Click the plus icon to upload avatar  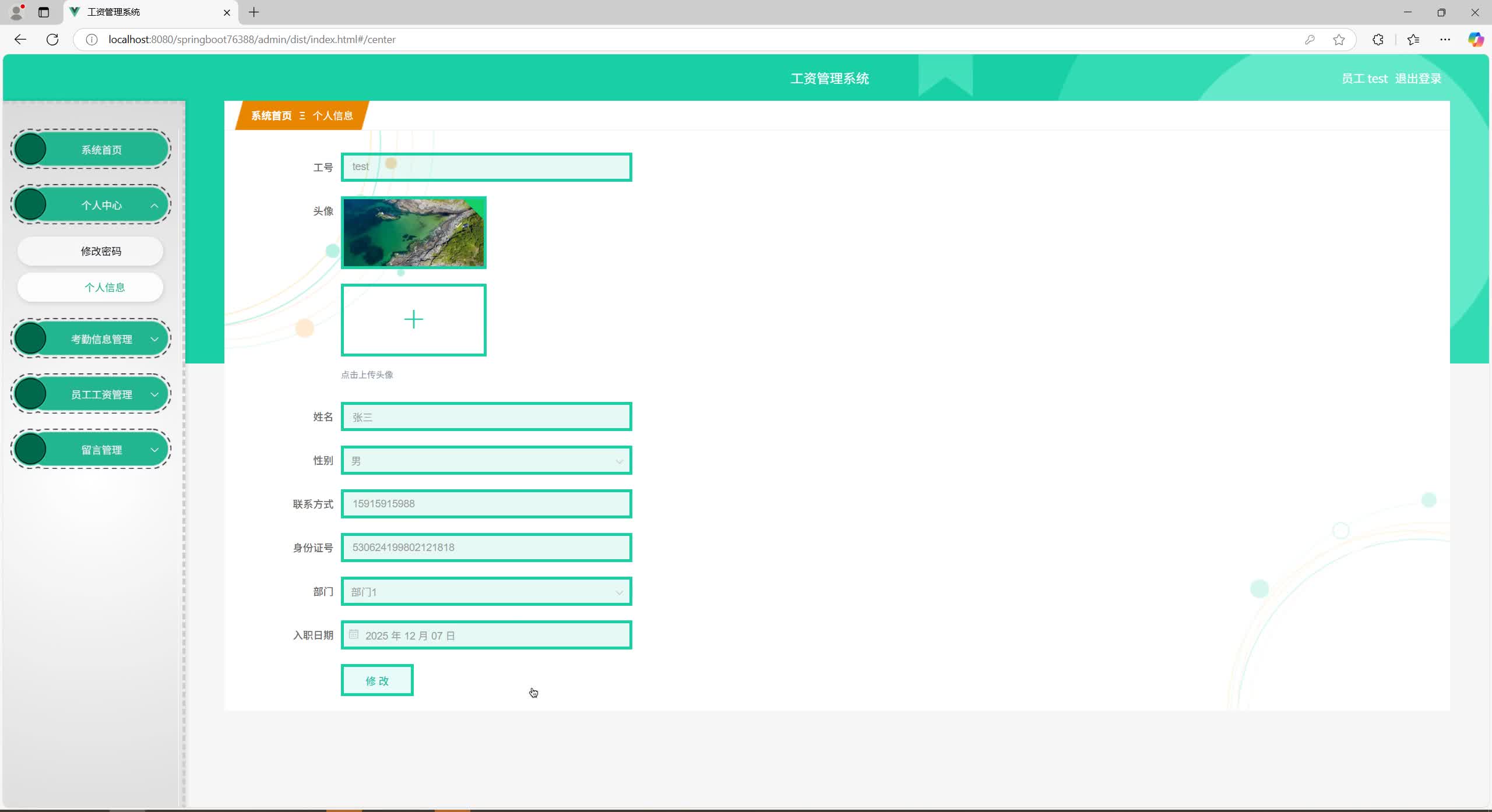click(x=413, y=320)
